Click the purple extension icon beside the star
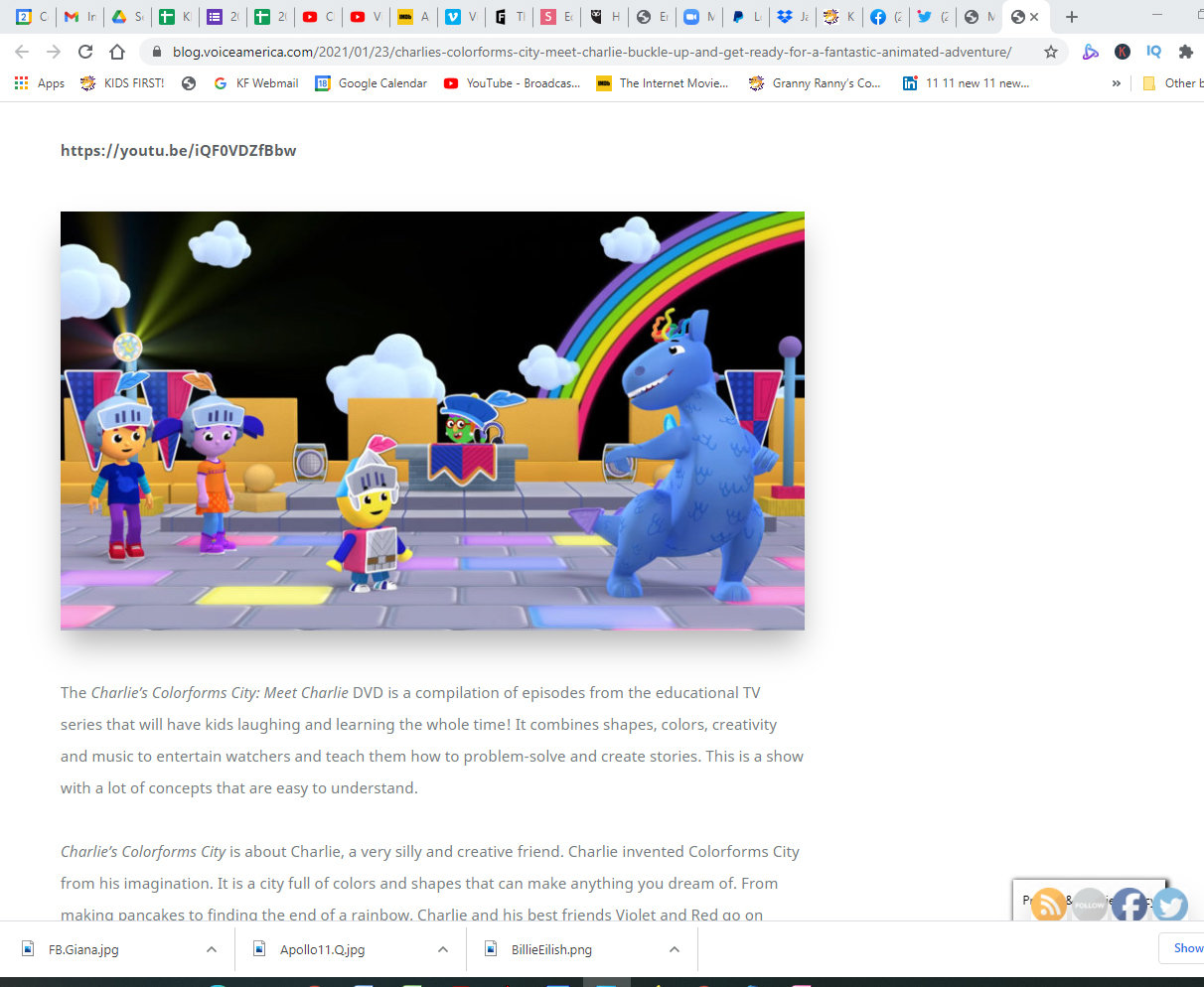The width and height of the screenshot is (1204, 987). click(x=1091, y=52)
